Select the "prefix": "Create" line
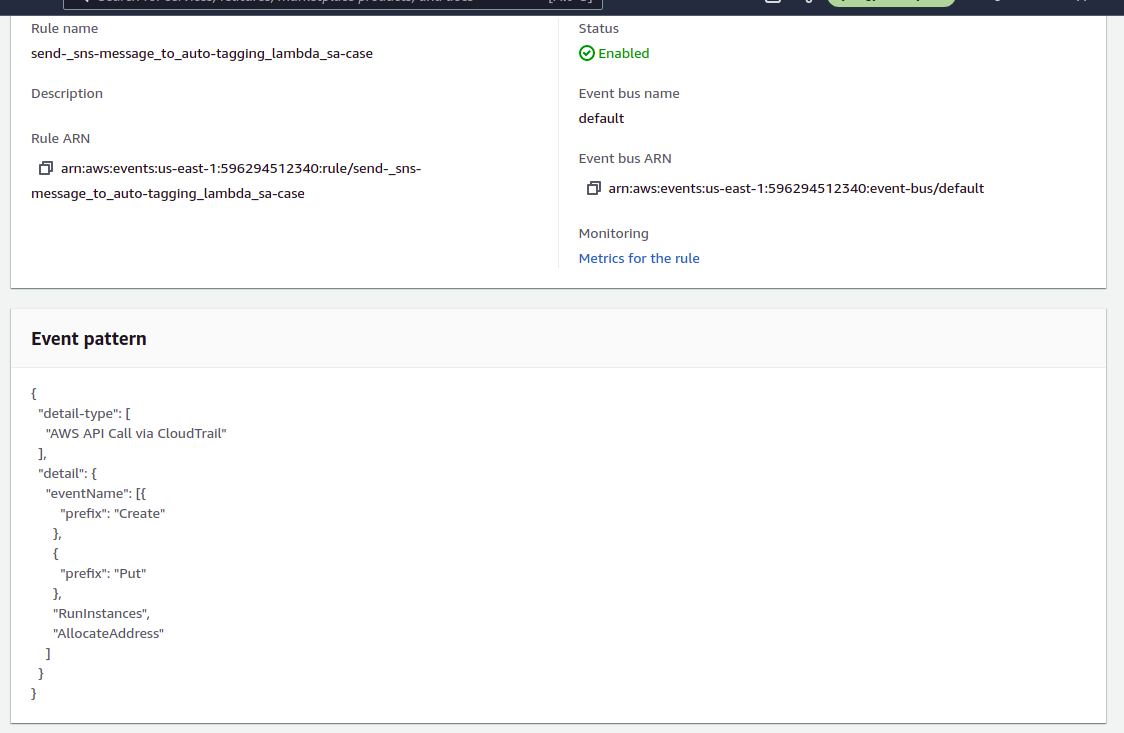Screen dimensions: 1124x733 (113, 514)
